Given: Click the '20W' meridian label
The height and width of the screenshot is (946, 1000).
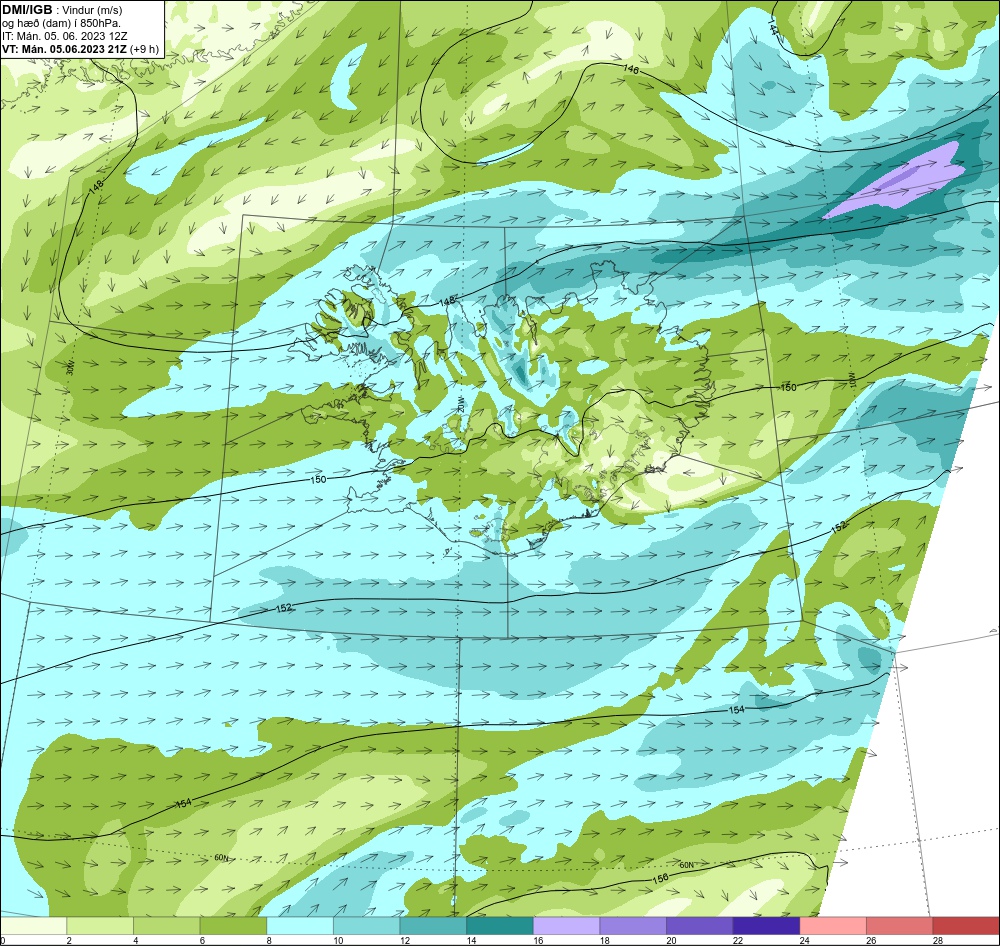Looking at the screenshot, I should point(460,406).
